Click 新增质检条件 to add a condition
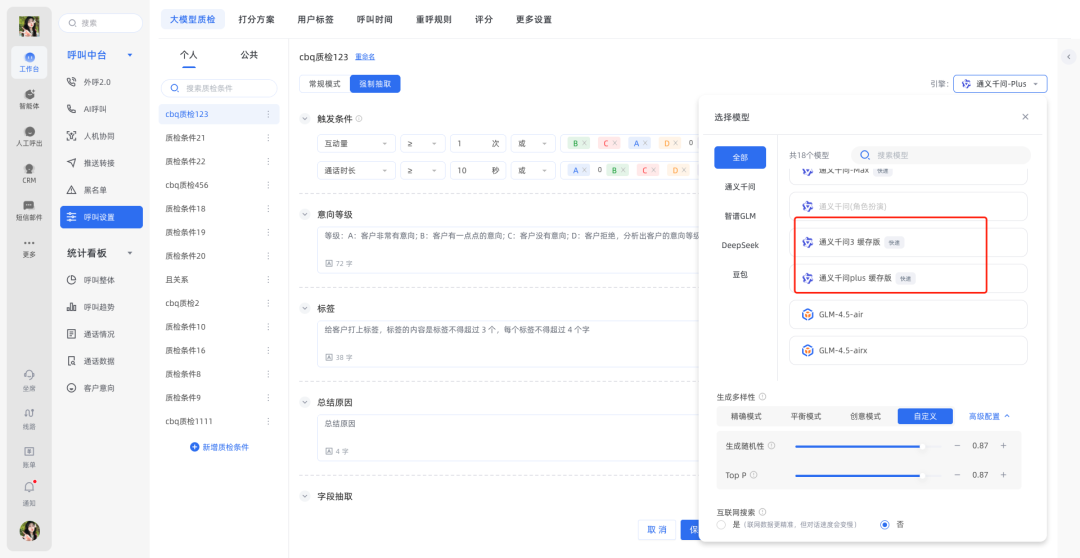The width and height of the screenshot is (1080, 558). click(219, 447)
